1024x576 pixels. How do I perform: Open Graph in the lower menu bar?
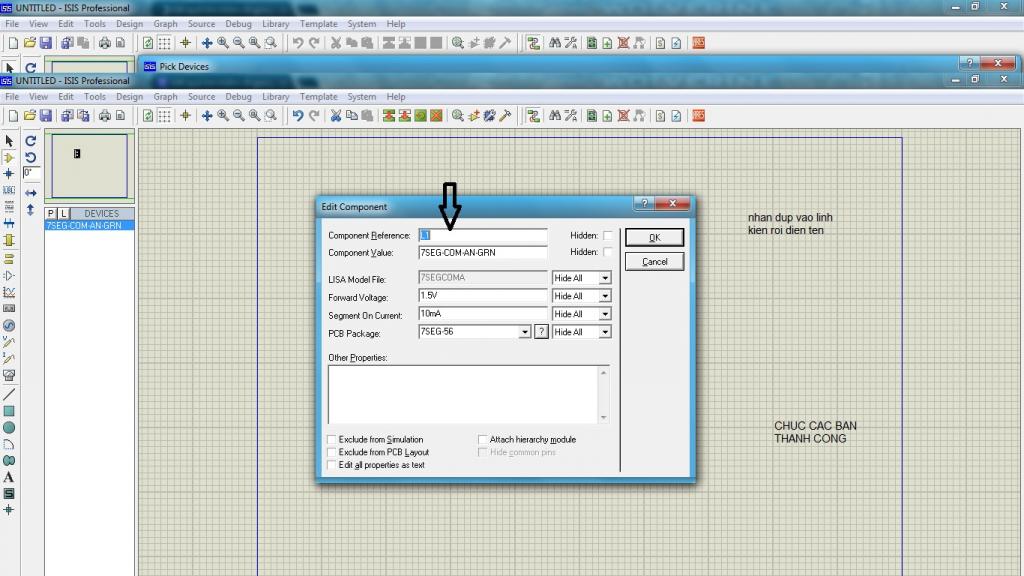click(165, 97)
